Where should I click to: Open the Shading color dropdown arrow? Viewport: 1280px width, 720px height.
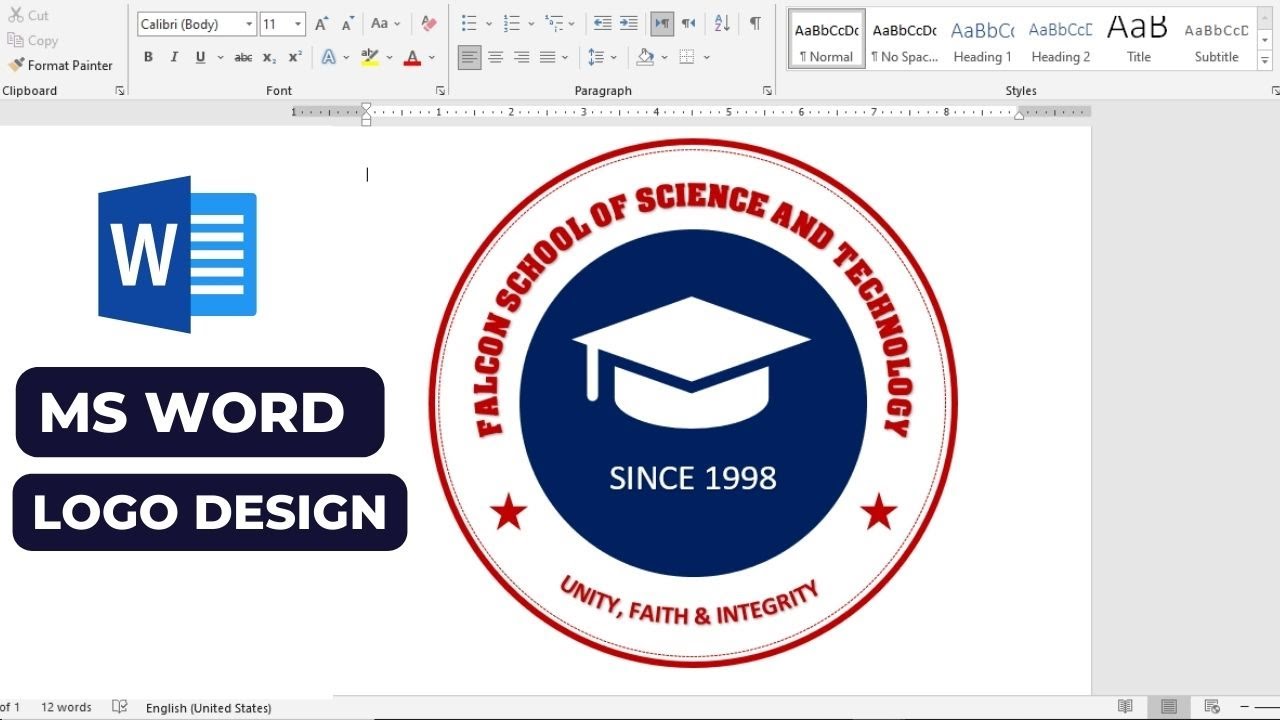click(664, 58)
